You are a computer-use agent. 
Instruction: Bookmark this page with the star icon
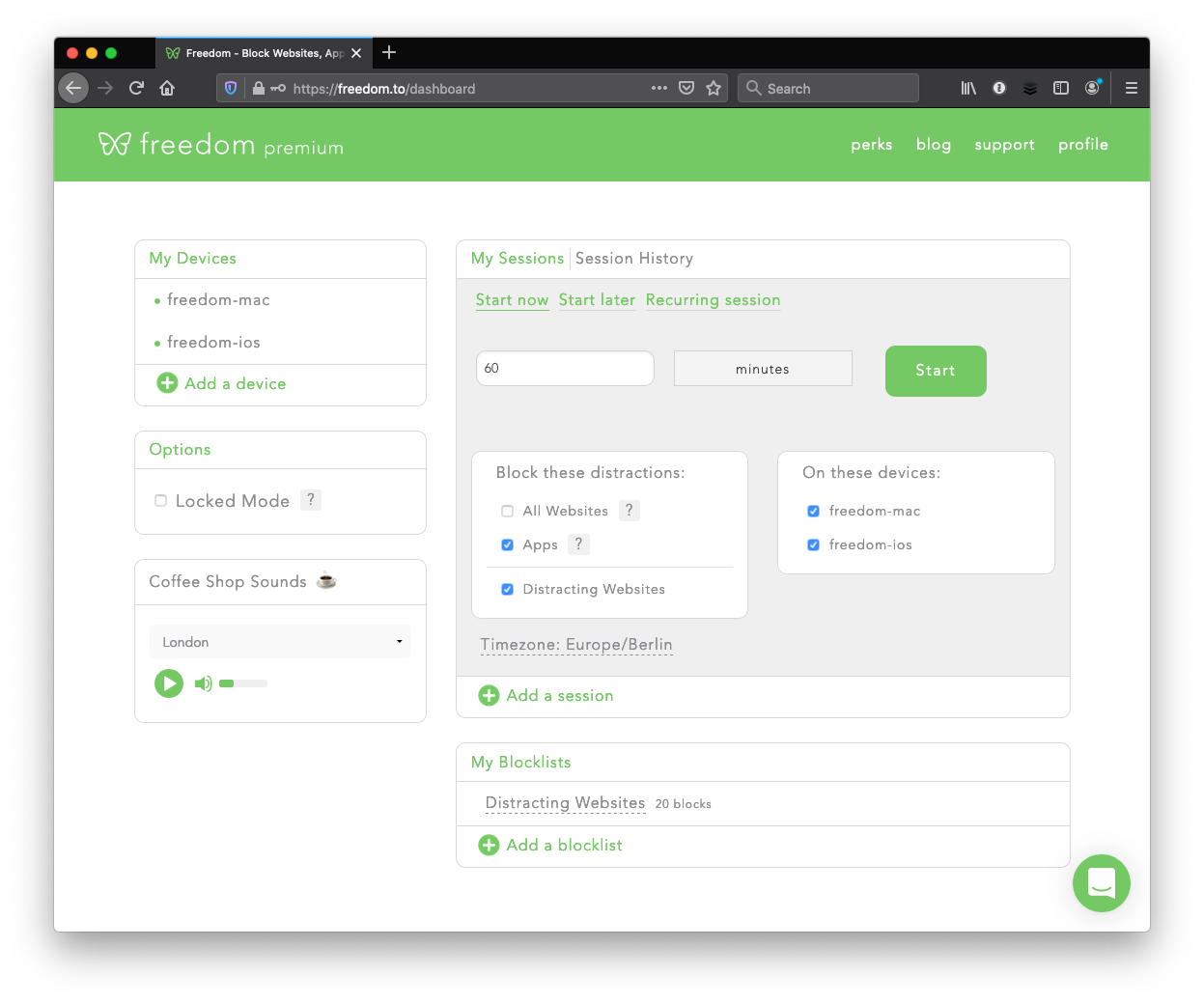(714, 88)
